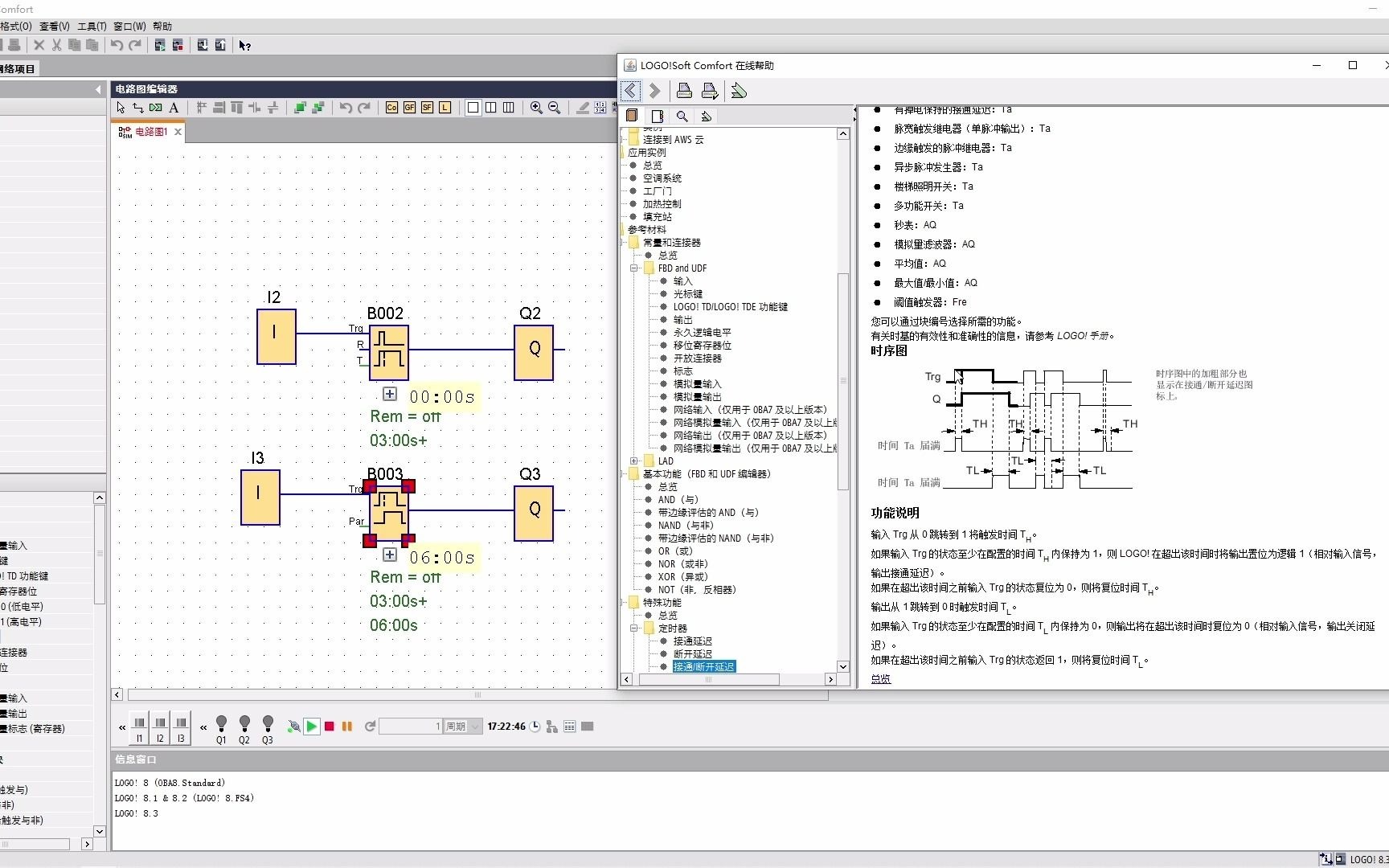The width and height of the screenshot is (1389, 868).
Task: Stop the simulation with red square button
Action: pos(329,727)
